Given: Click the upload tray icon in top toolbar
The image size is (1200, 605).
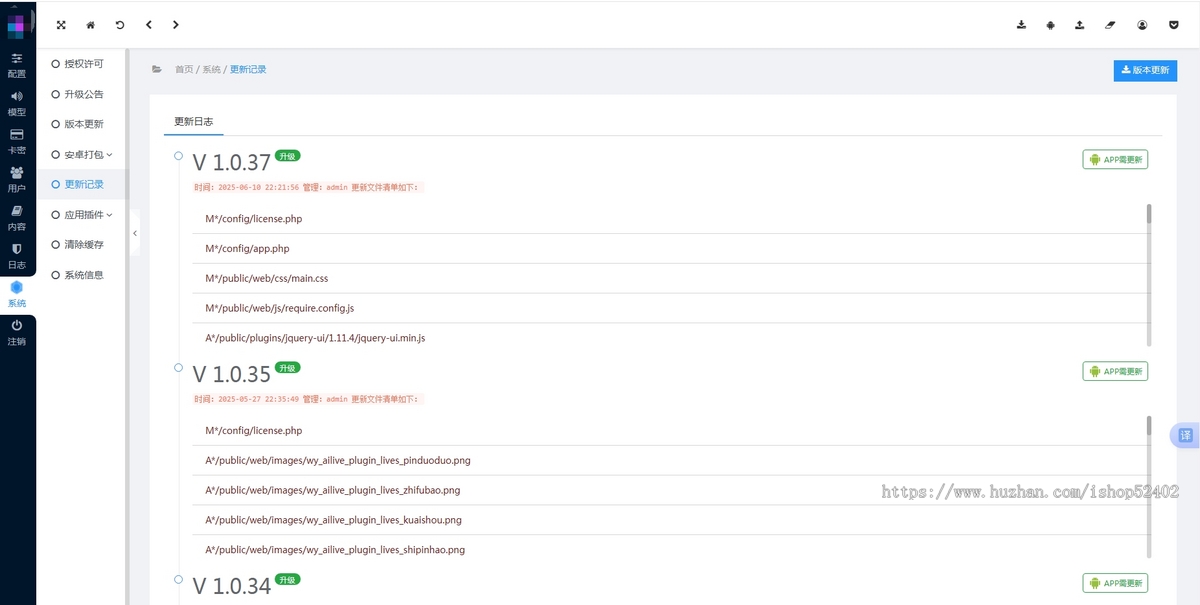Looking at the screenshot, I should click(1080, 25).
